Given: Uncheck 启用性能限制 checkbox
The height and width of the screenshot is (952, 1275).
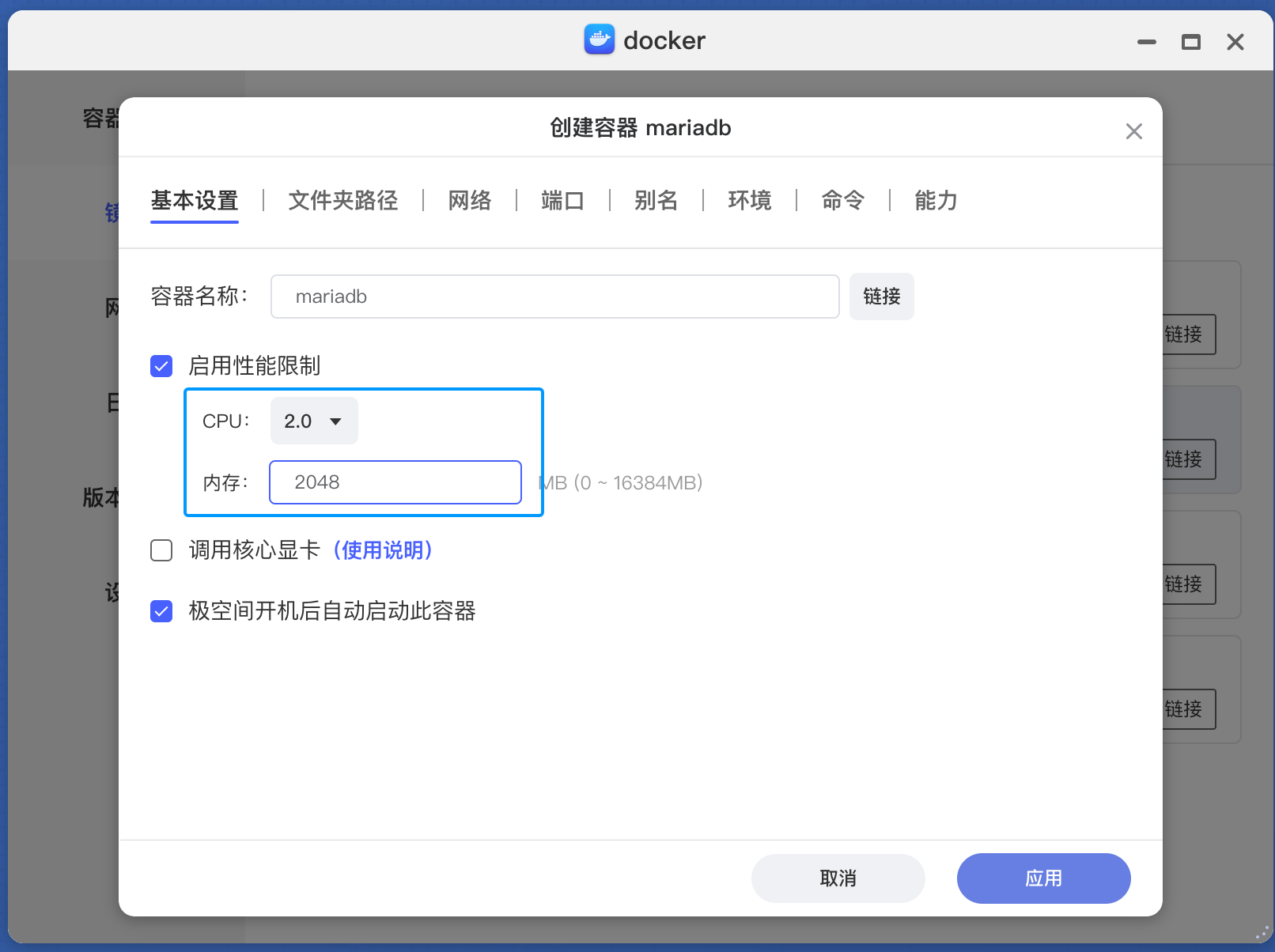Looking at the screenshot, I should click(161, 366).
